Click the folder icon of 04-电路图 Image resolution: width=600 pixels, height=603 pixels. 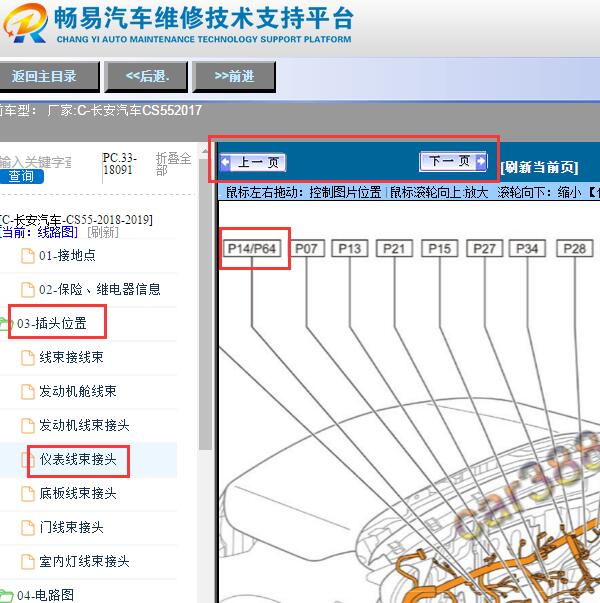(x=6, y=596)
